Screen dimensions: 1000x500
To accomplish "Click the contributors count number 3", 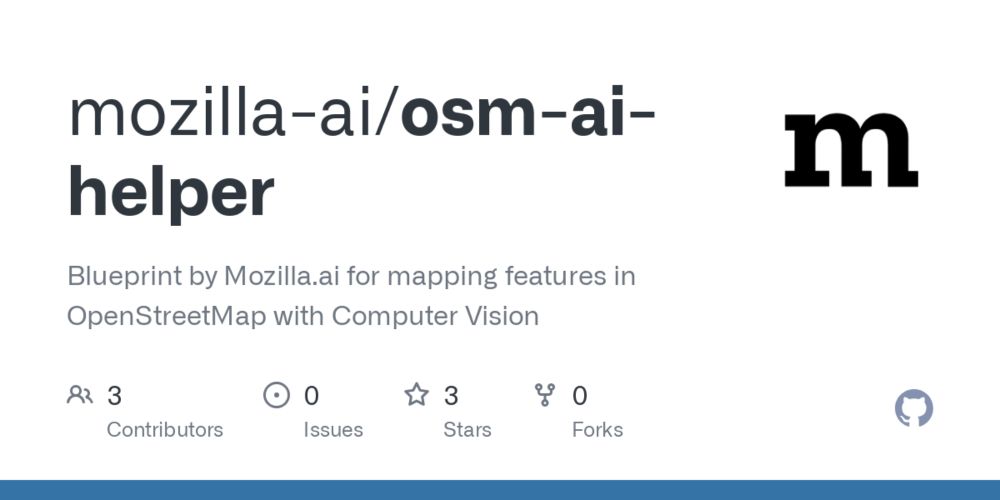I will [x=114, y=396].
